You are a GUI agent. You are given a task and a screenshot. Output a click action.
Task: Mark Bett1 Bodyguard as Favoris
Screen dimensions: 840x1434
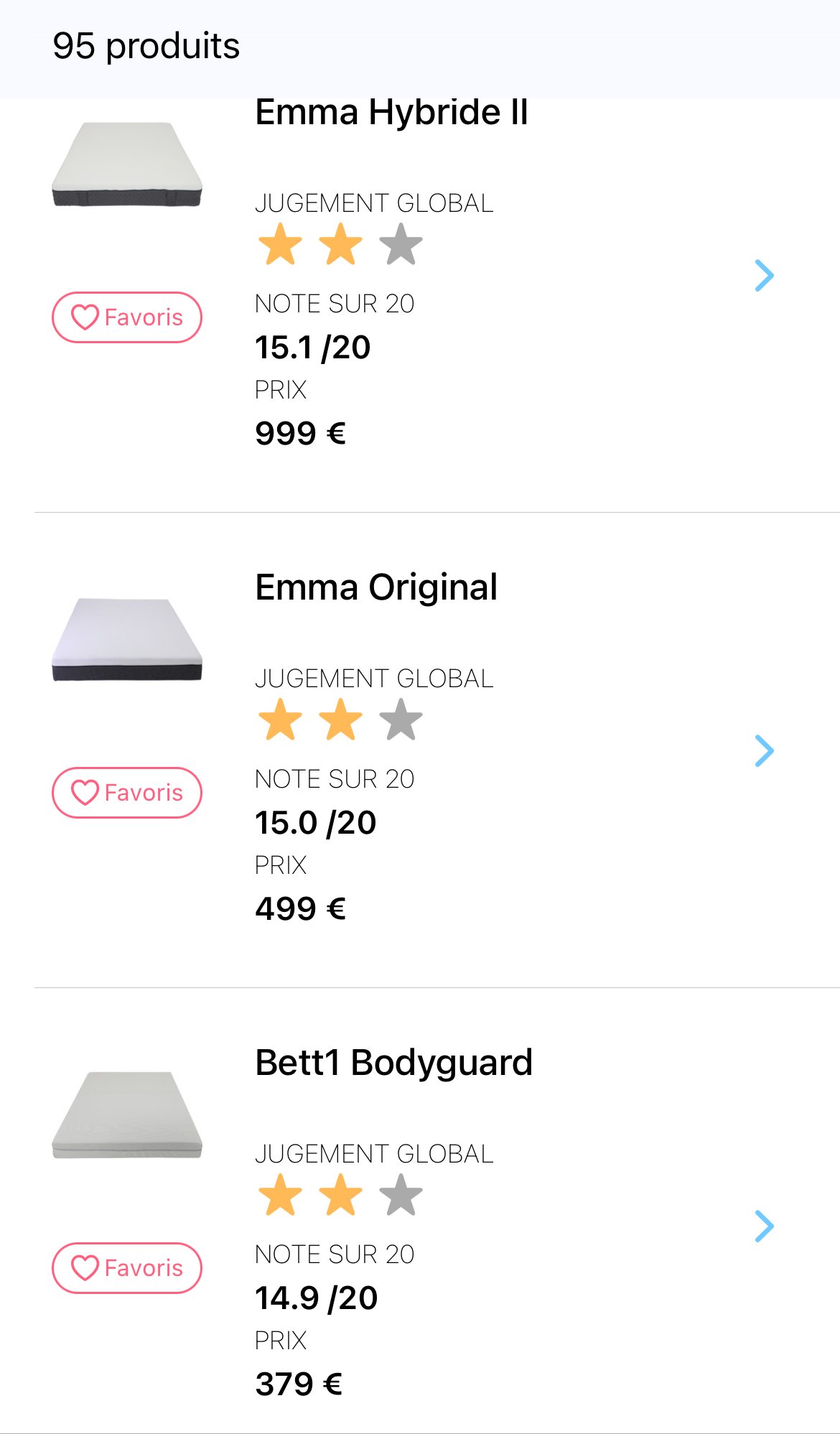127,1268
